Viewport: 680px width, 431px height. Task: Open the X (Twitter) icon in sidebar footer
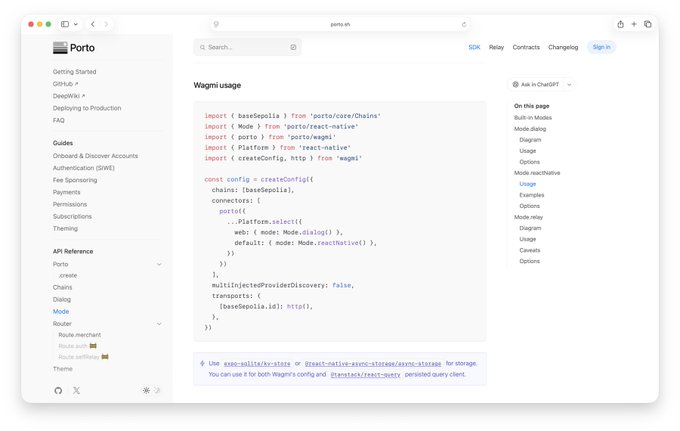77,390
